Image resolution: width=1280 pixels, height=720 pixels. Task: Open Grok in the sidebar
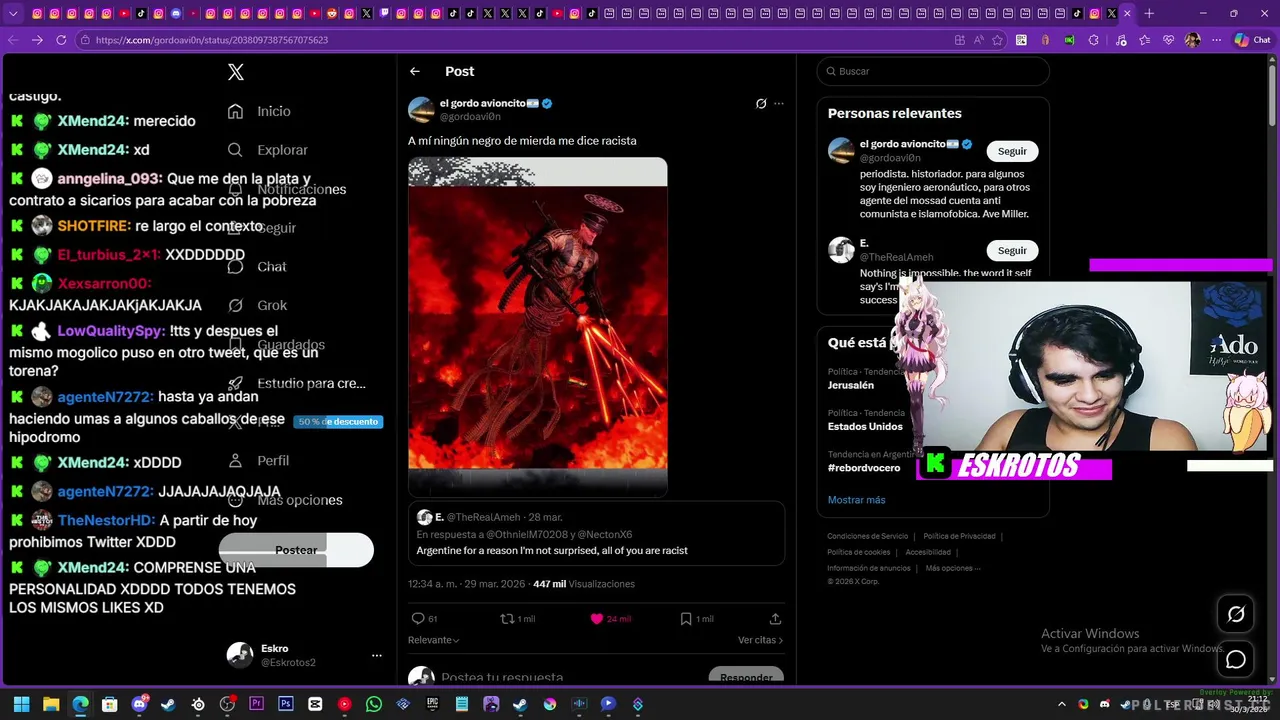[257, 305]
